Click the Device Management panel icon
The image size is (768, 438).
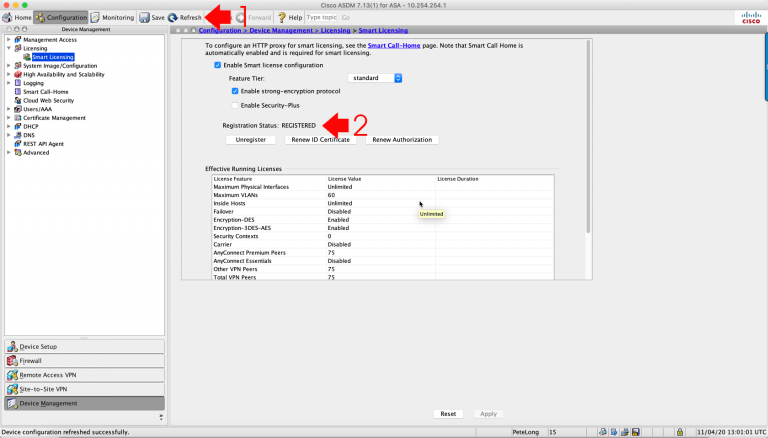coord(12,403)
